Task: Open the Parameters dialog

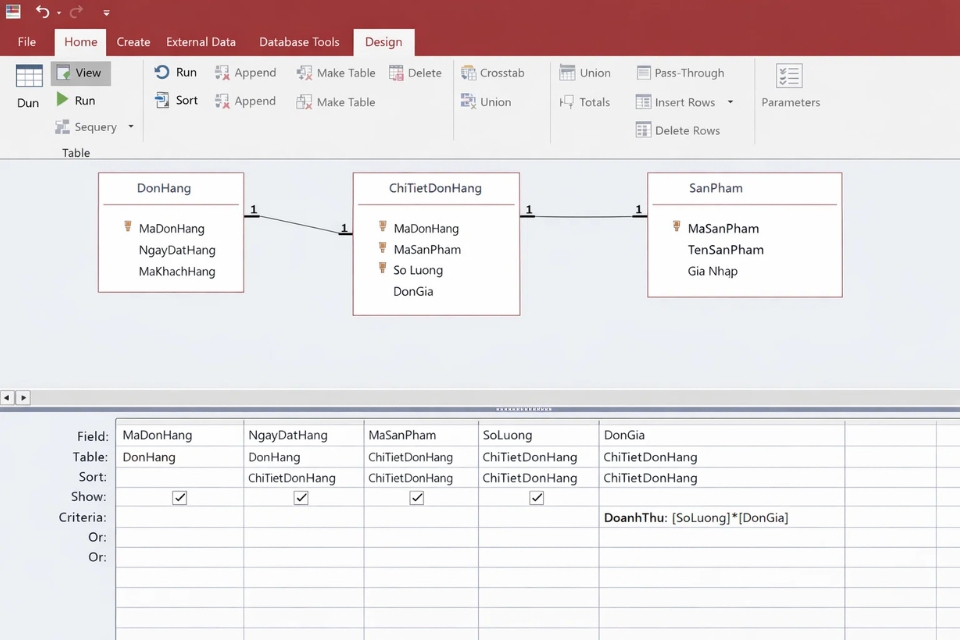Action: click(789, 77)
